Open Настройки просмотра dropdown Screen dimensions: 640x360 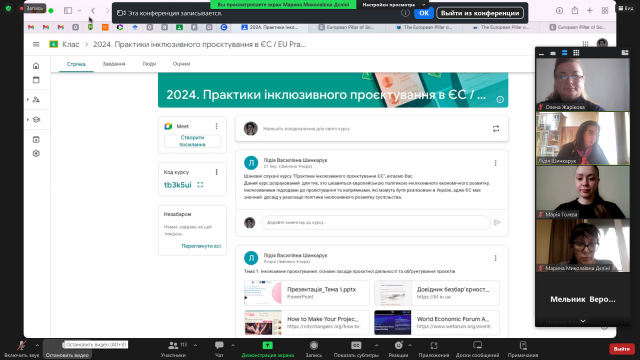pyautogui.click(x=393, y=4)
